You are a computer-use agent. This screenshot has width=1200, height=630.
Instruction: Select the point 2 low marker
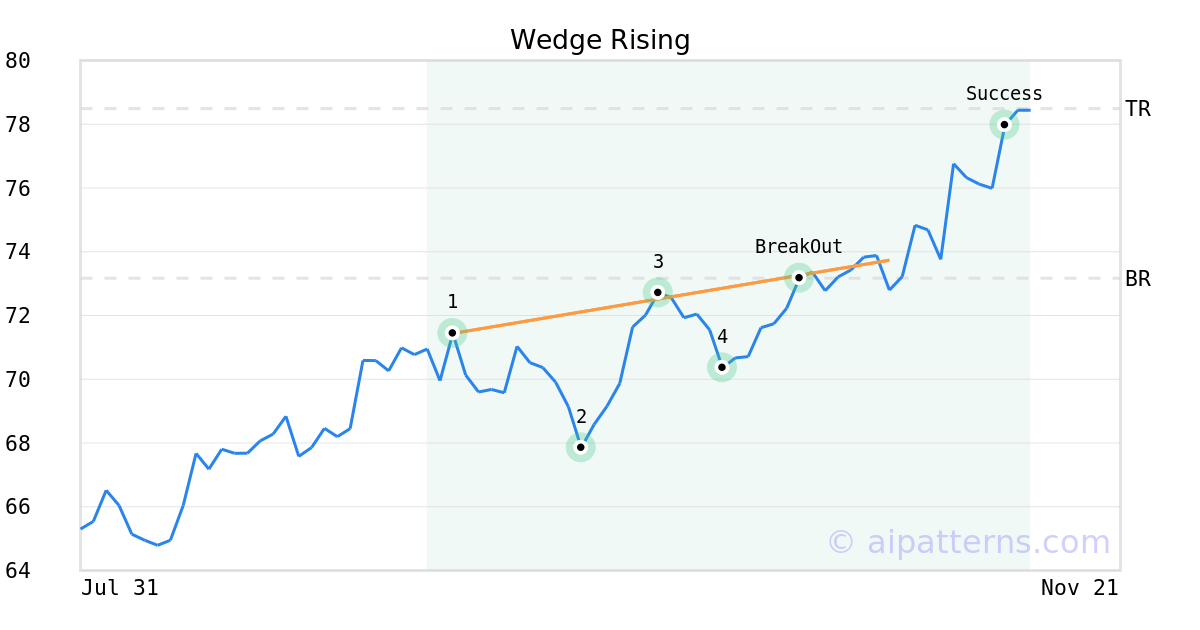coord(580,447)
